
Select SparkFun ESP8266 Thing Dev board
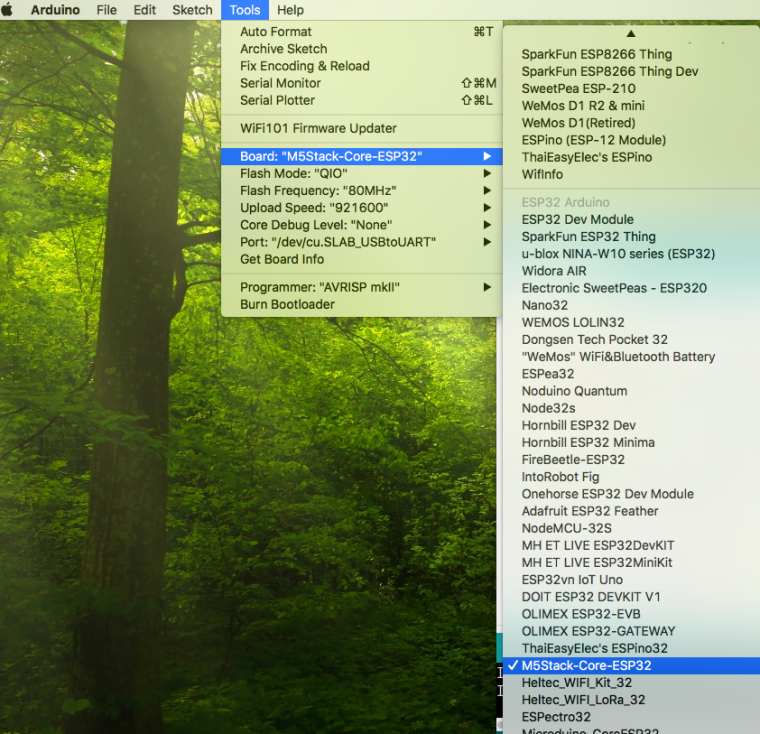tap(632, 72)
